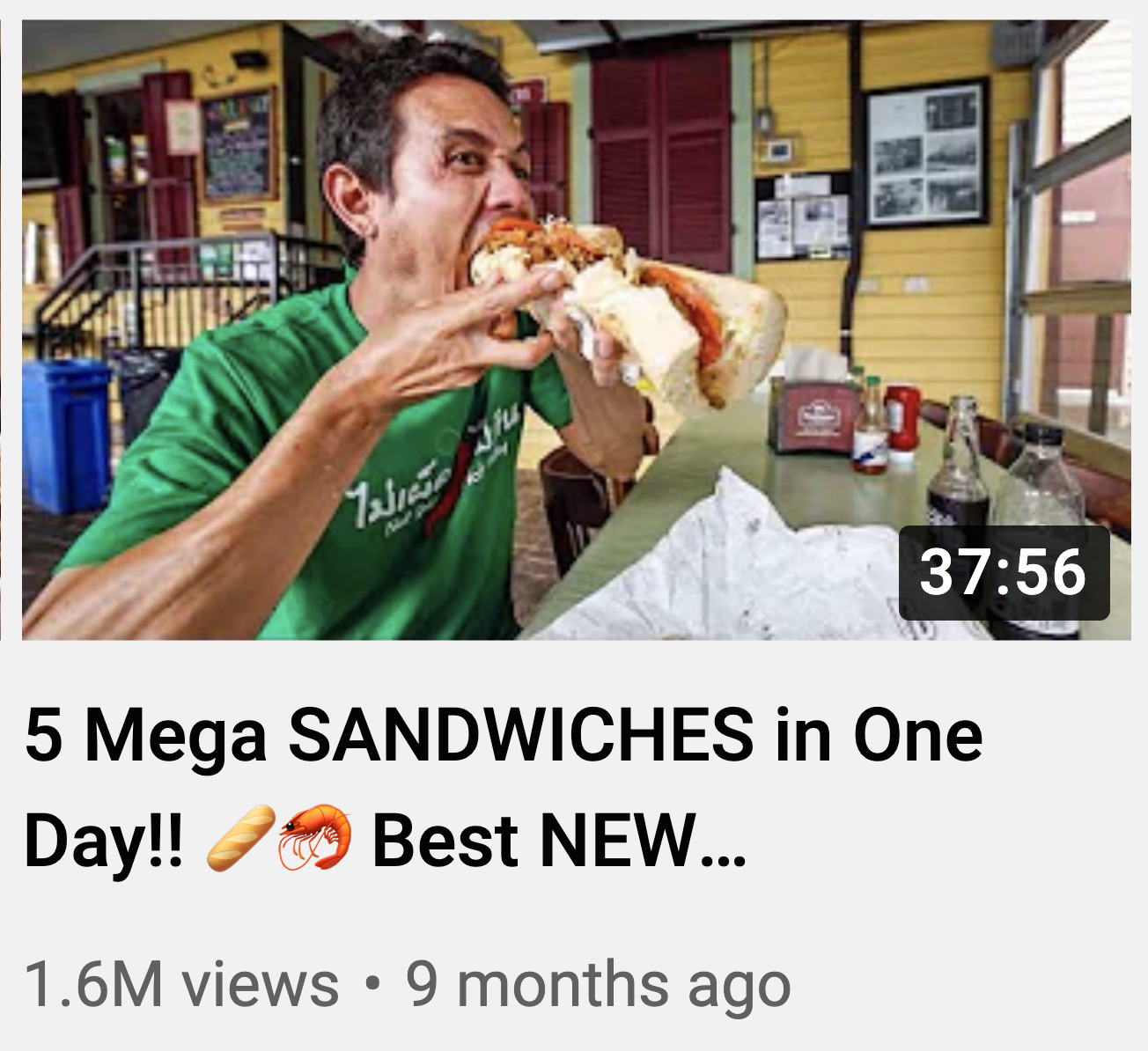Click the word SANDWICHES in the title
Image resolution: width=1148 pixels, height=1051 pixels.
[x=521, y=736]
